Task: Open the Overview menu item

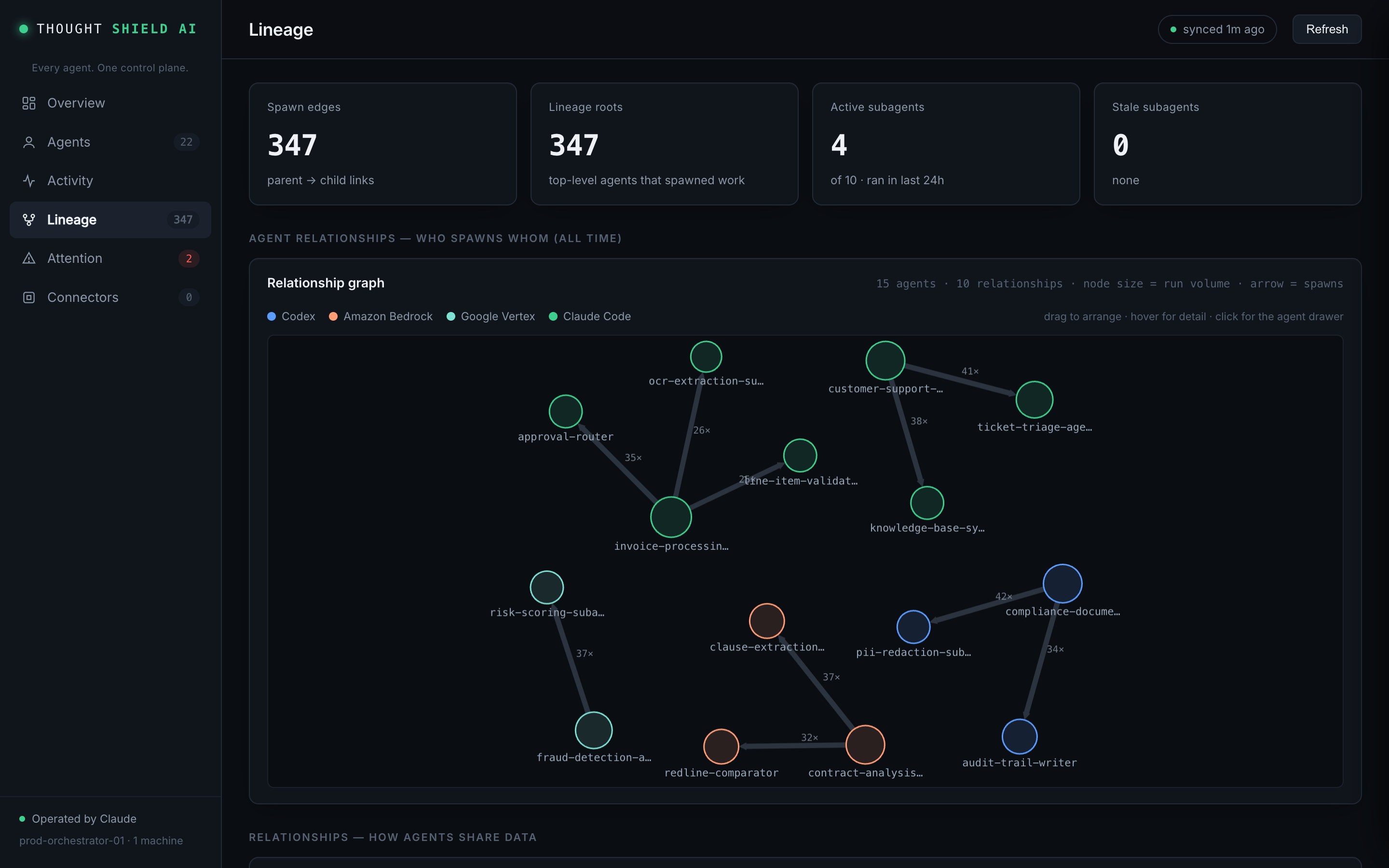Action: pos(110,103)
